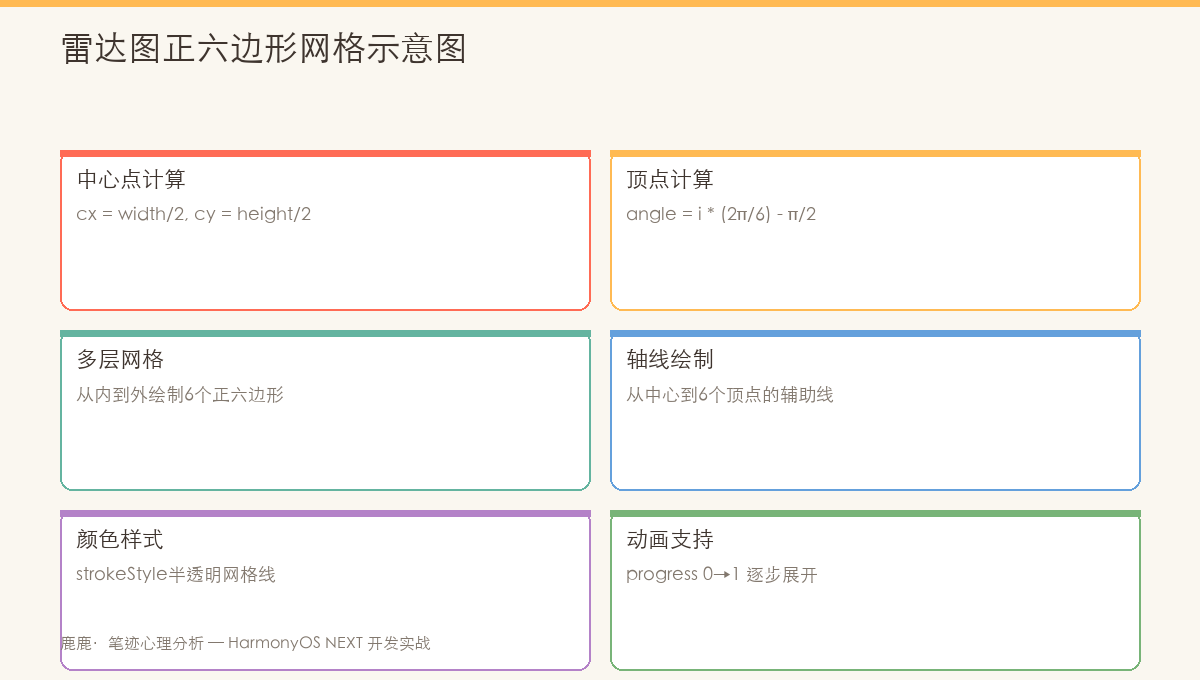Click the footer text 笔迹心理分析 — HarmonyOS NEXT 开发实战
This screenshot has height=680, width=1200.
pyautogui.click(x=269, y=643)
